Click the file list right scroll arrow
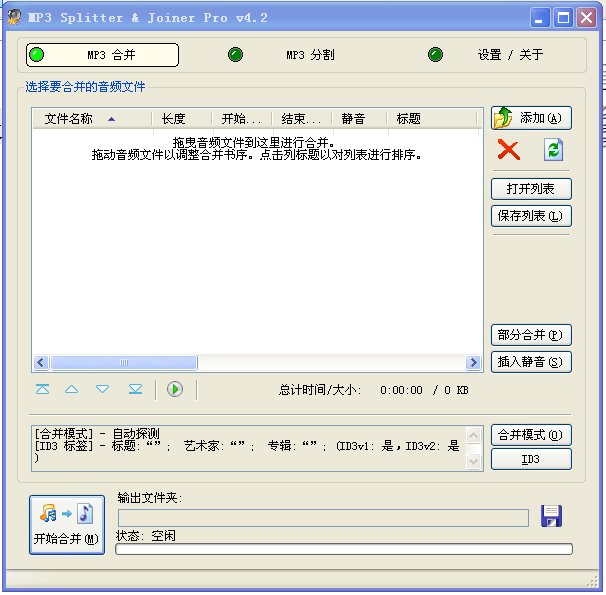Image resolution: width=606 pixels, height=595 pixels. (473, 362)
